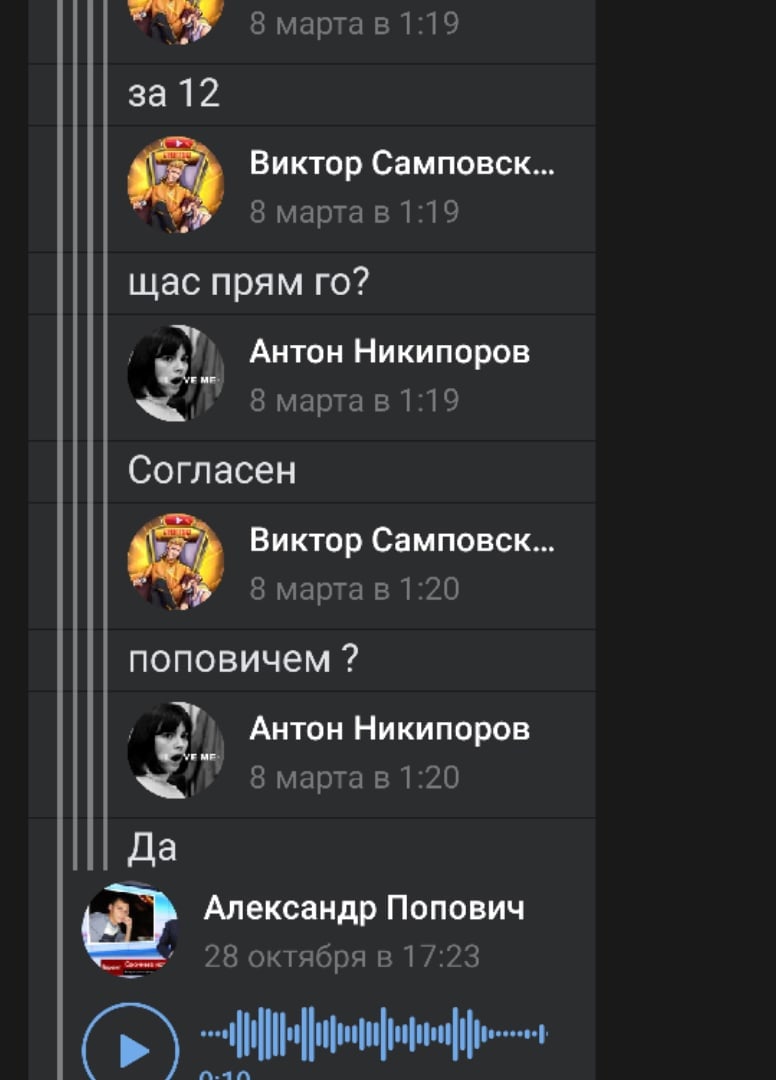
Task: Tap Виктор avatar above 'поповичем ?'
Action: click(176, 561)
